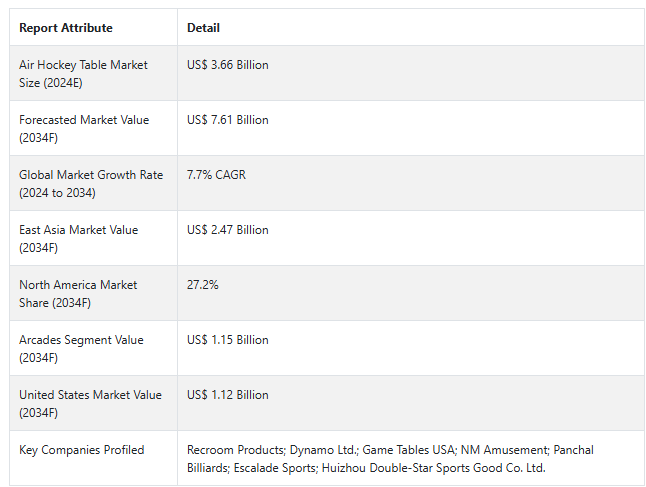Click the United States Market Value cell

pos(94,403)
